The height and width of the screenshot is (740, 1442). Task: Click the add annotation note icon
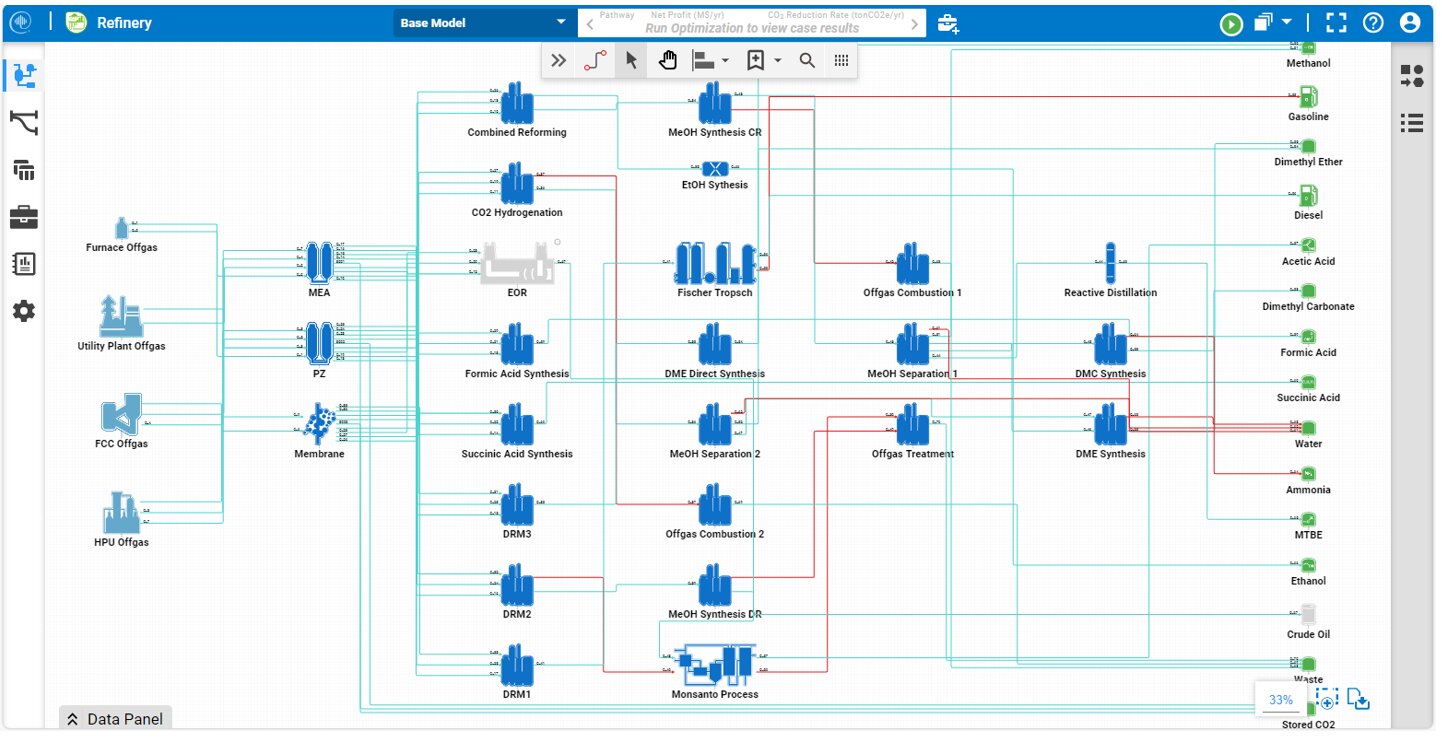coord(755,61)
